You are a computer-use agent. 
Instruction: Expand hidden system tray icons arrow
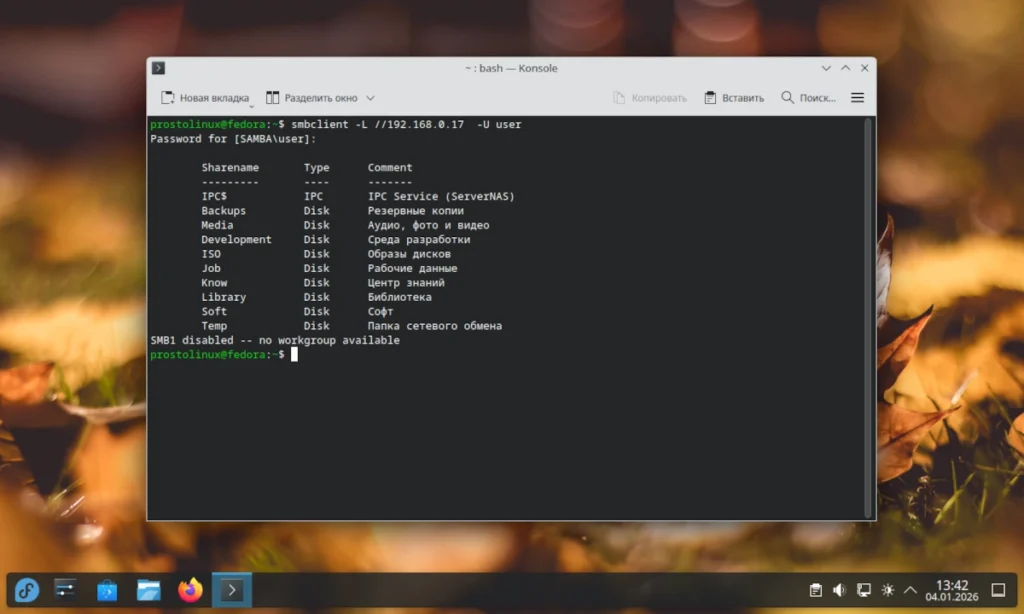pos(910,590)
